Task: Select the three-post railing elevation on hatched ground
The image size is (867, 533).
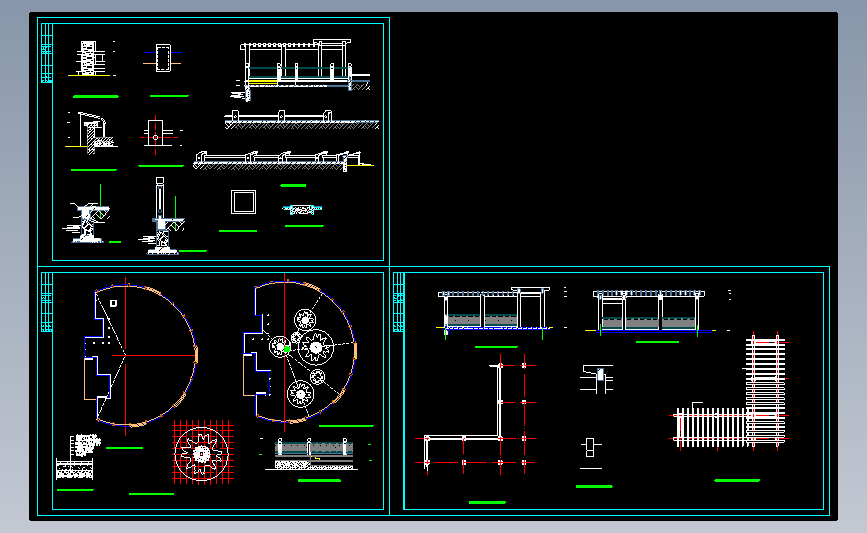Action: tap(302, 120)
